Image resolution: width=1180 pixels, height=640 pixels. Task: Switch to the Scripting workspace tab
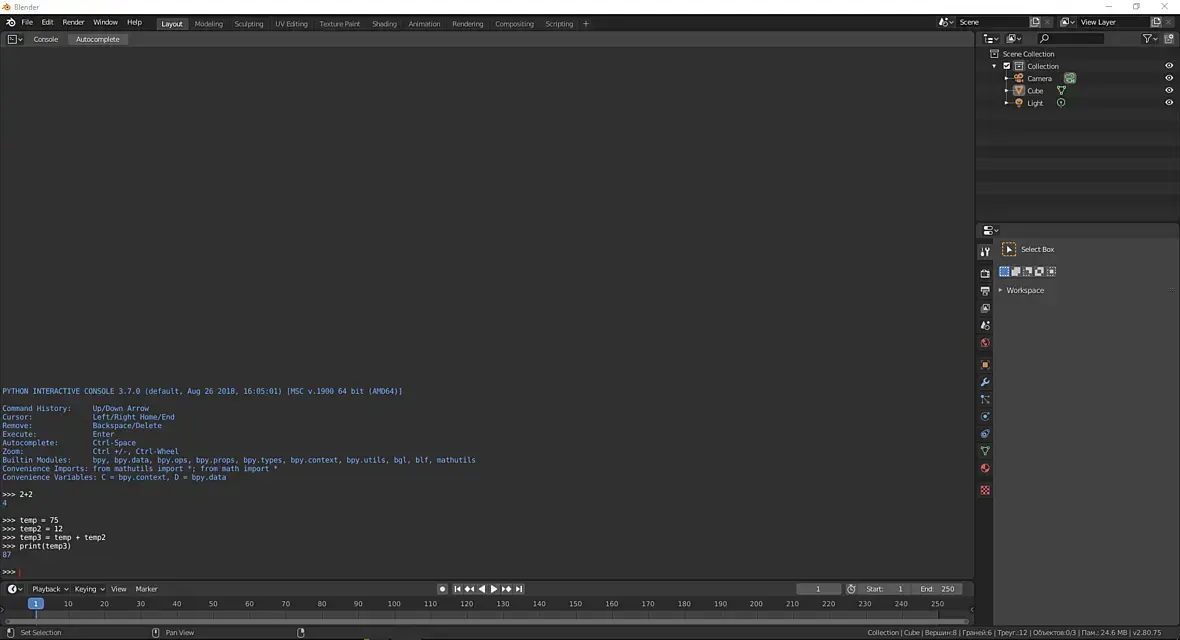tap(559, 23)
